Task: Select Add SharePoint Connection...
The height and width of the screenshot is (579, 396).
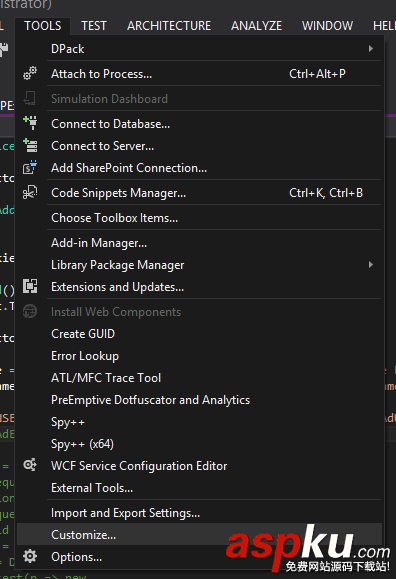Action: point(199,168)
